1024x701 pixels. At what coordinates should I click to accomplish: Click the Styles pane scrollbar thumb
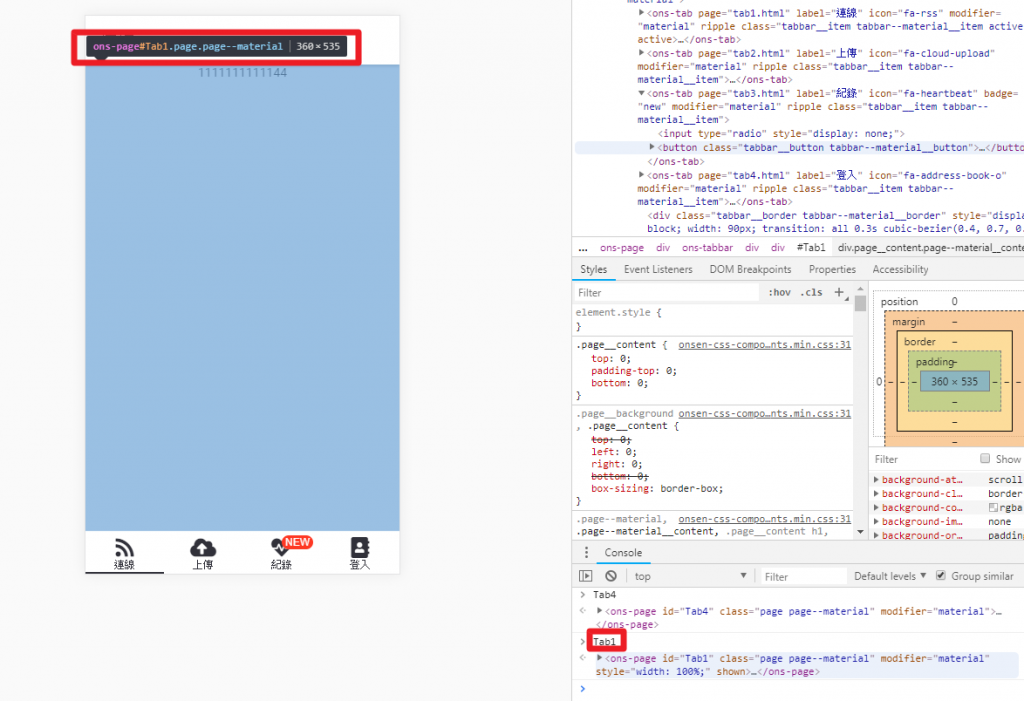coord(860,303)
